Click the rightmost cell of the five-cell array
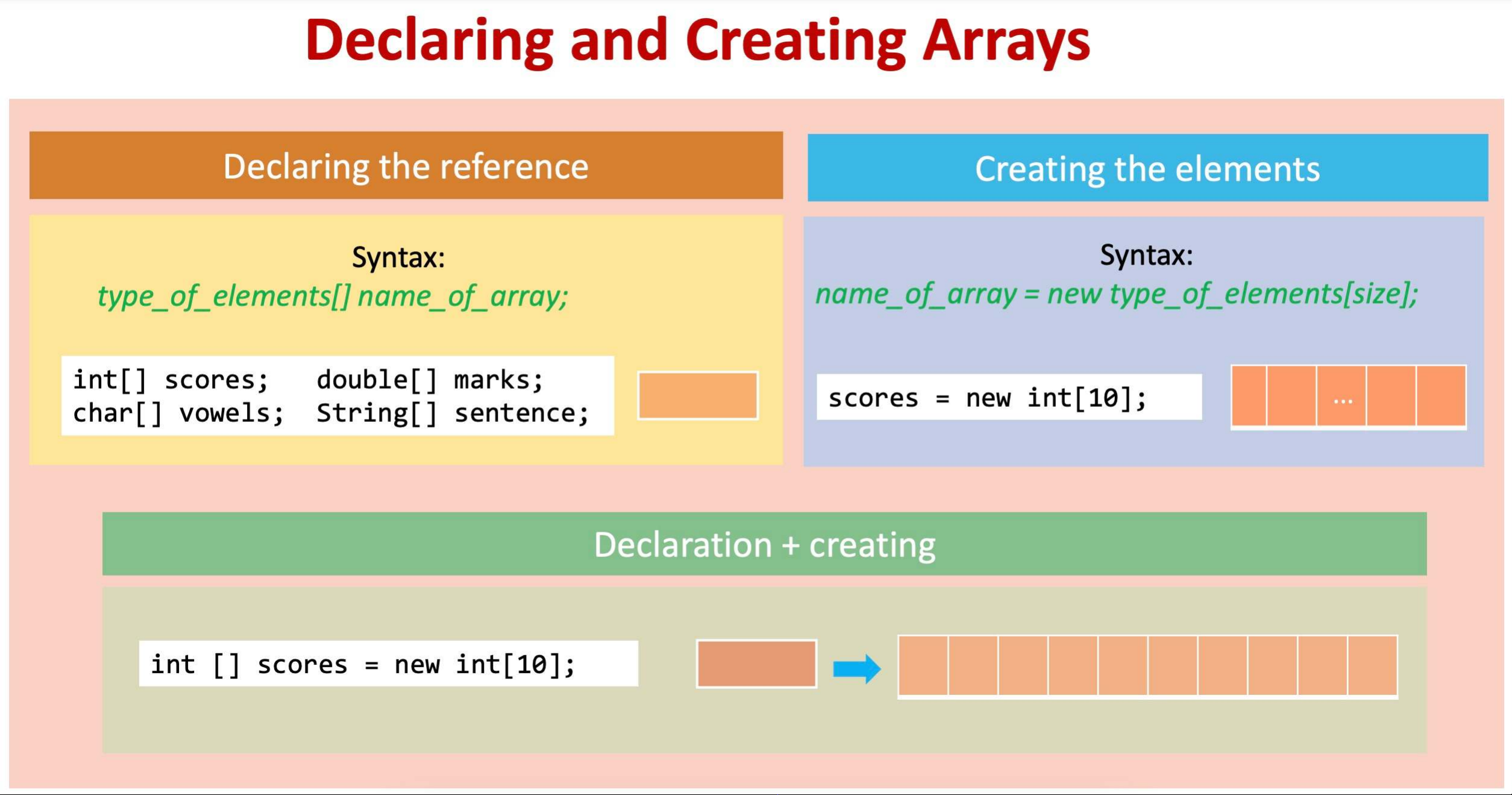 pos(1441,396)
